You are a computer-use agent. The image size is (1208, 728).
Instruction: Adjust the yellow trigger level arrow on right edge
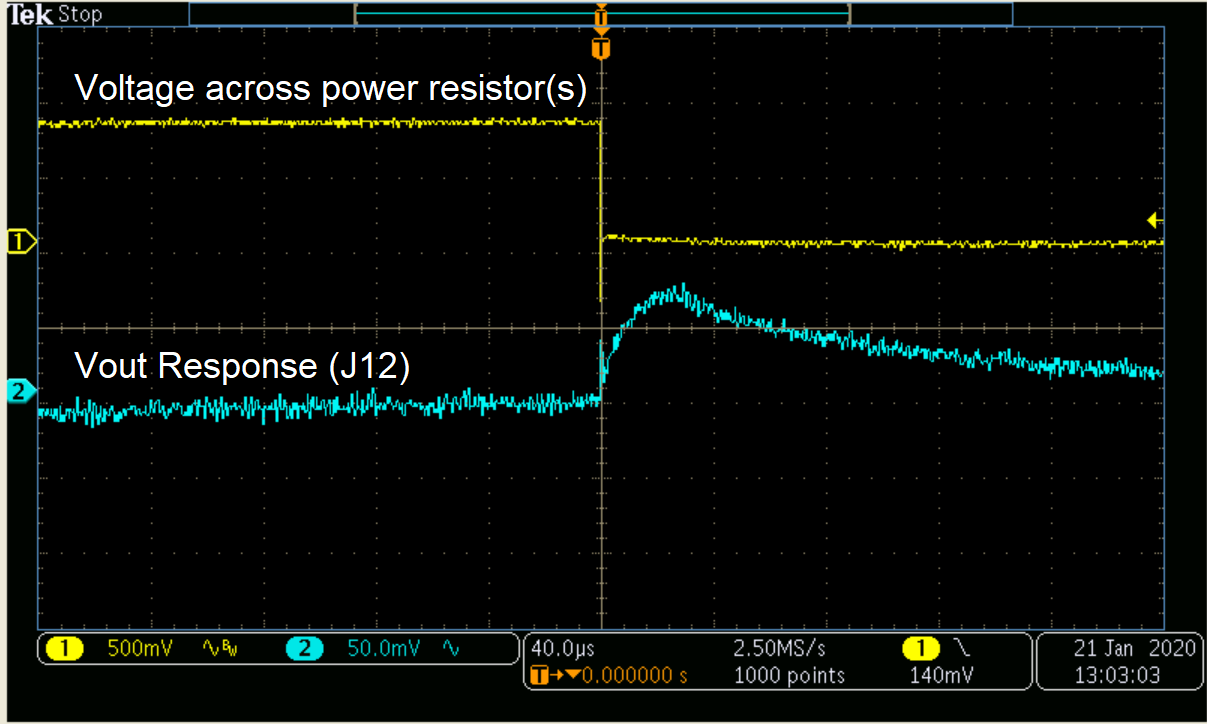click(x=1155, y=222)
